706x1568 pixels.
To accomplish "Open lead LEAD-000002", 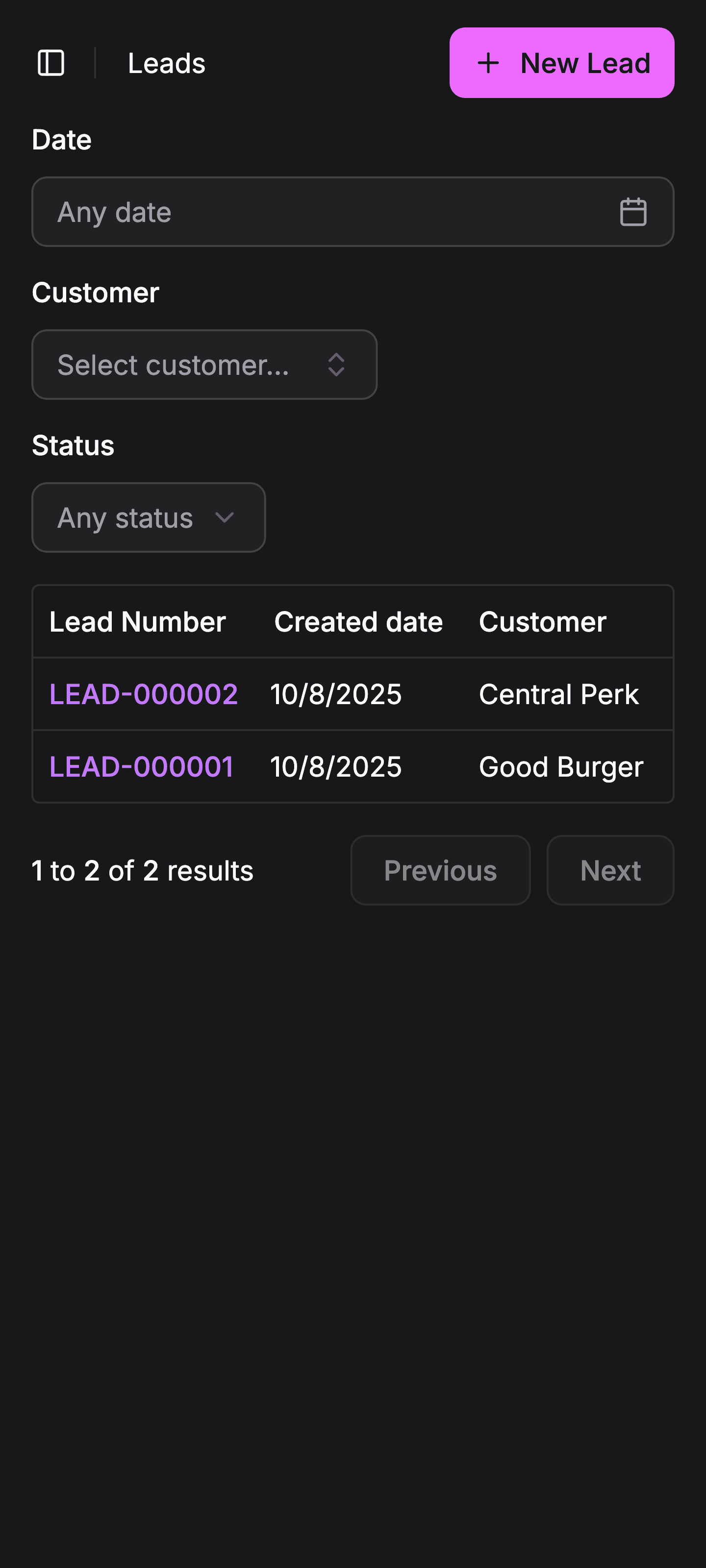I will [143, 694].
